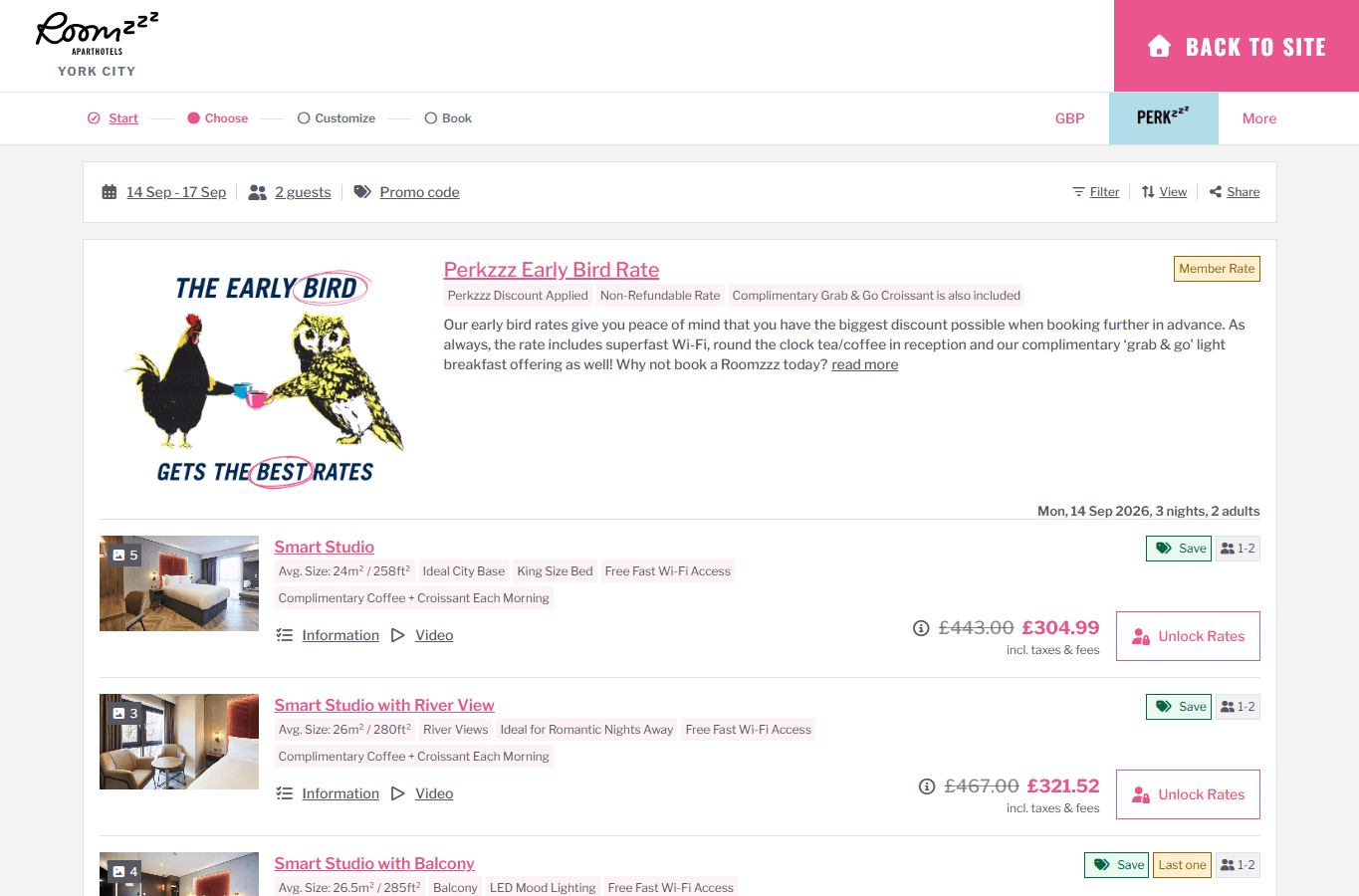Change the 14 Sep - 17 Sep dates
Screen dimensions: 1359x896
coord(176,192)
